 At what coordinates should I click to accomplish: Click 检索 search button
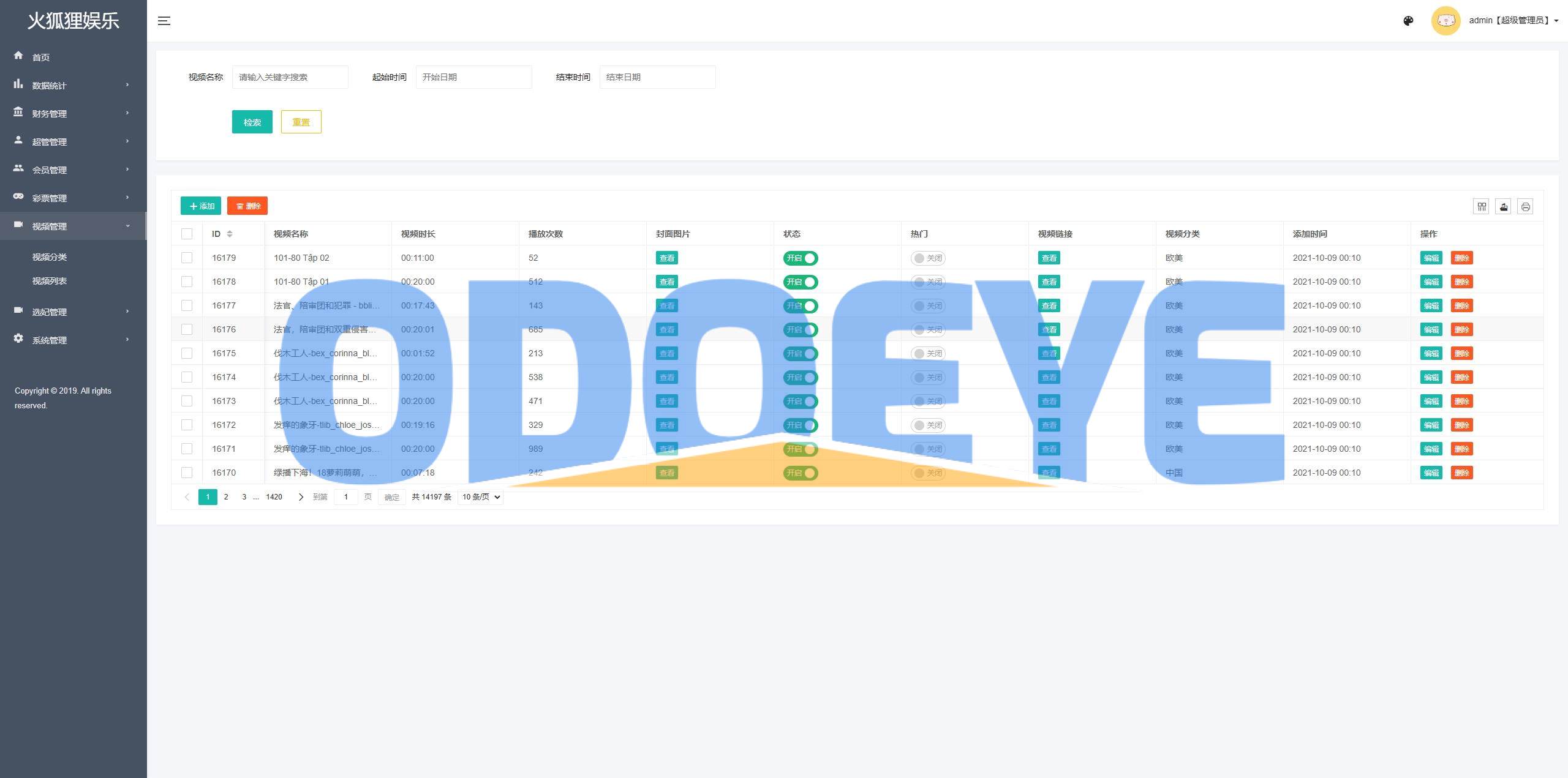pyautogui.click(x=252, y=121)
